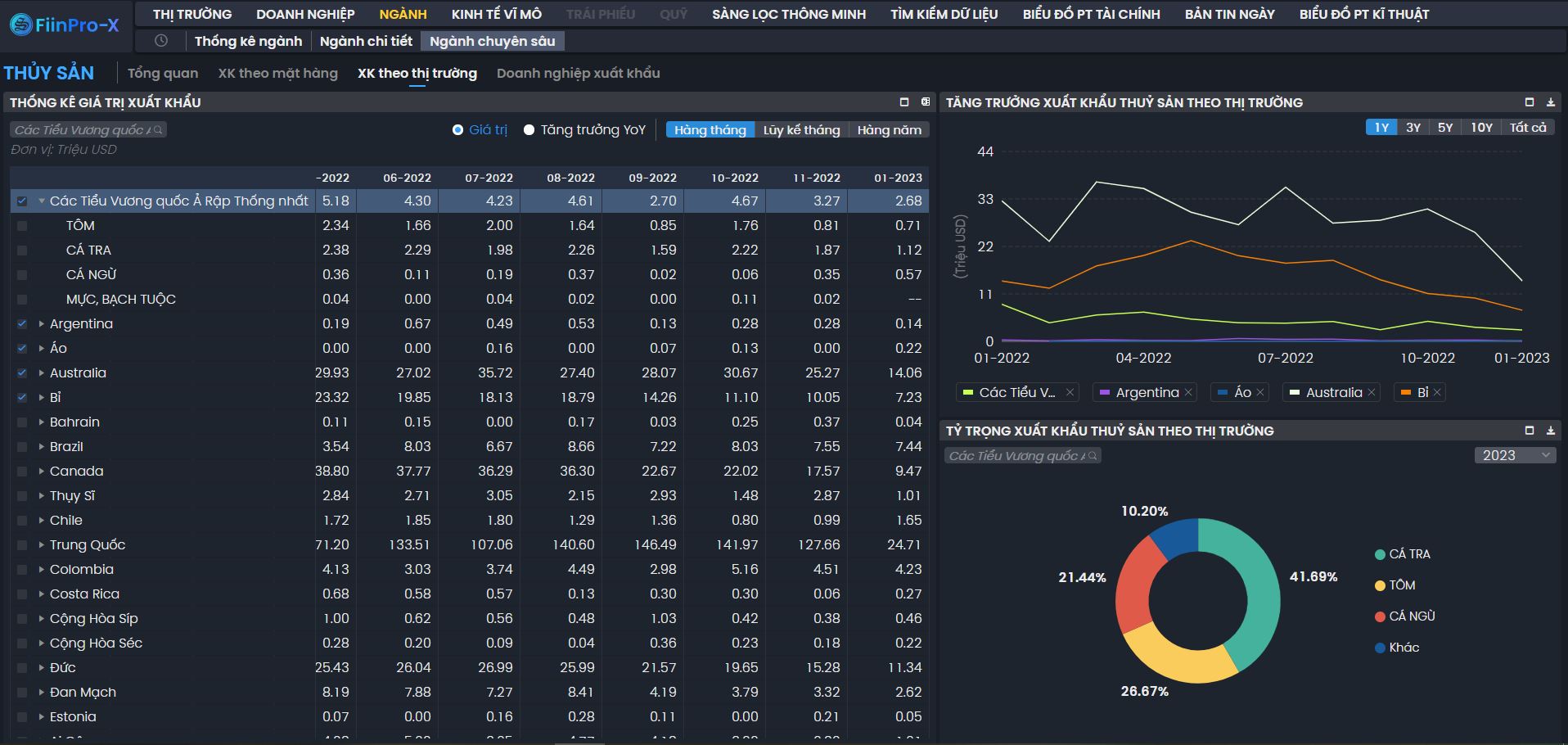This screenshot has width=1568, height=745.
Task: Collapse the Các Tiểu Vương quốc Ả Rập row
Action: [41, 201]
